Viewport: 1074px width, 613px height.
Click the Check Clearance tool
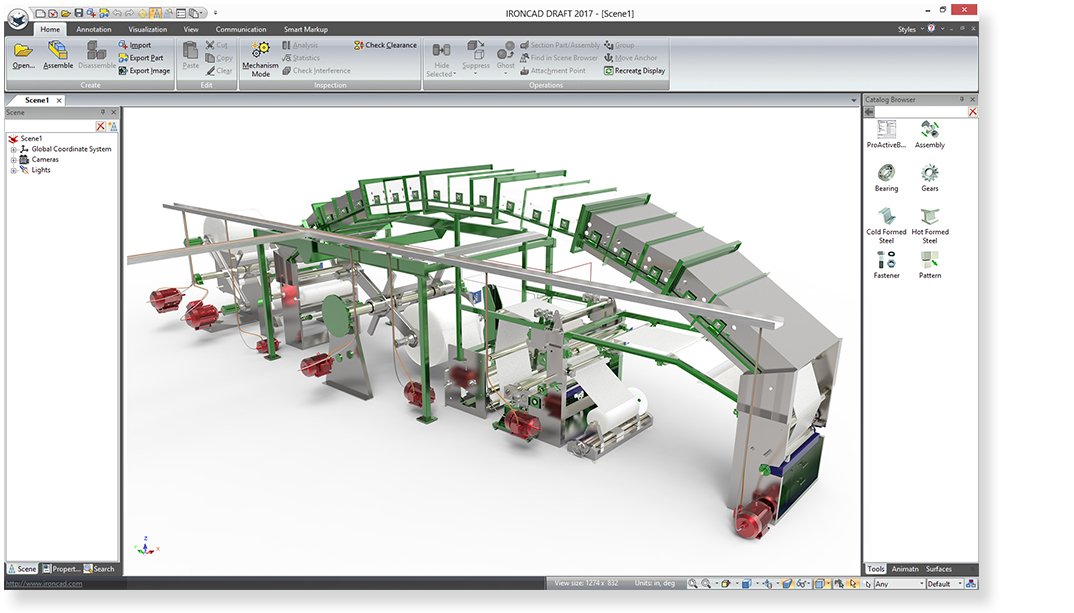tap(385, 45)
